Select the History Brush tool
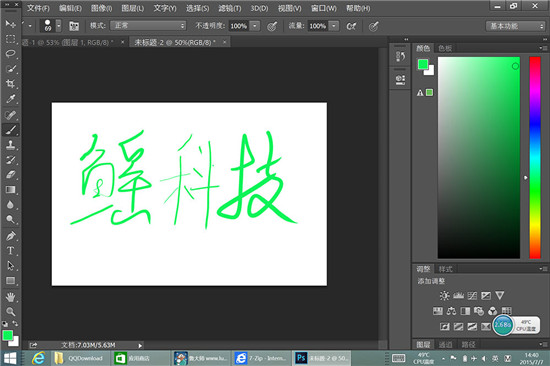Screen dimensions: 550x366 click(11, 160)
